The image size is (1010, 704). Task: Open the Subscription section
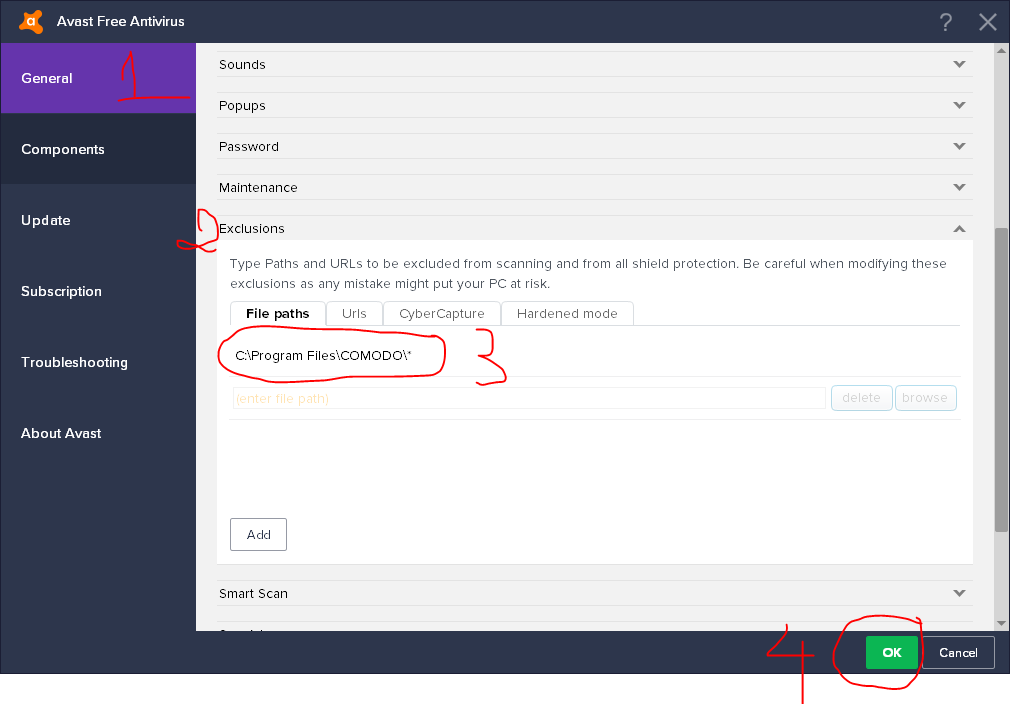98,290
